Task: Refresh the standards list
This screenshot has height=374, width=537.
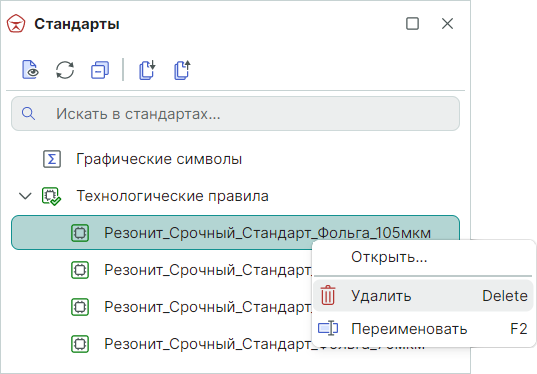Action: (65, 70)
